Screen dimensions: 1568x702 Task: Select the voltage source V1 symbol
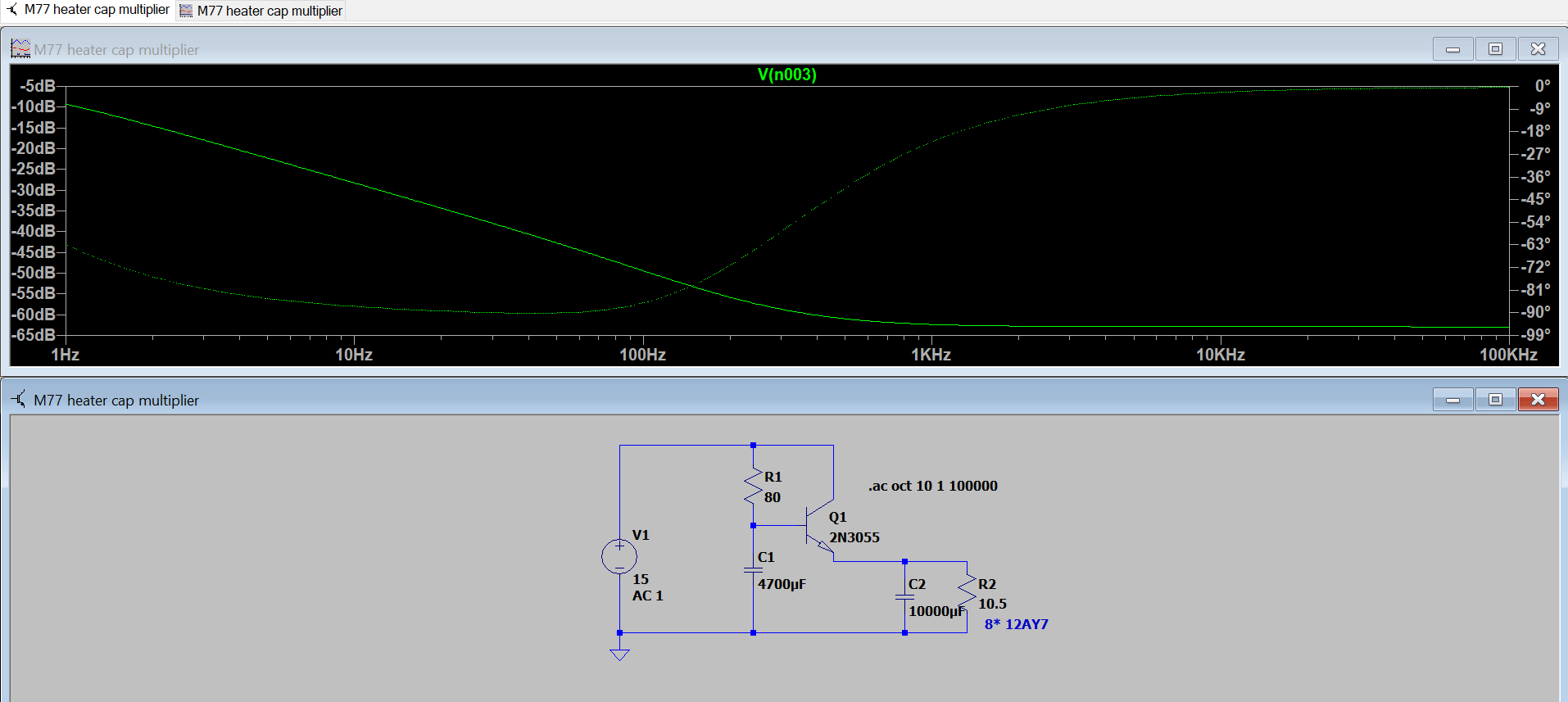point(619,557)
